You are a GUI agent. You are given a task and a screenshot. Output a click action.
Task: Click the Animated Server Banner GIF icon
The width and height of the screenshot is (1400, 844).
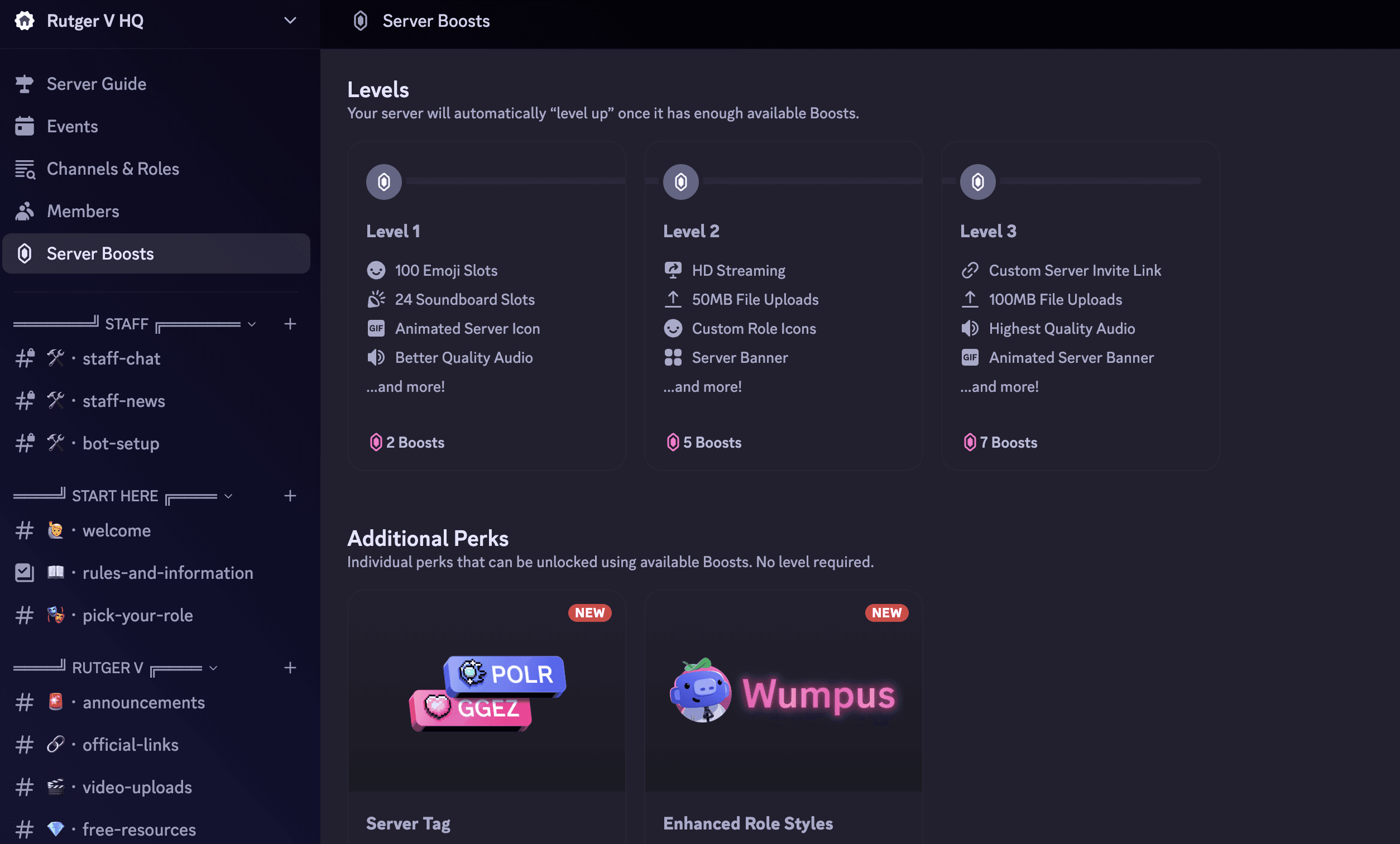click(x=970, y=357)
